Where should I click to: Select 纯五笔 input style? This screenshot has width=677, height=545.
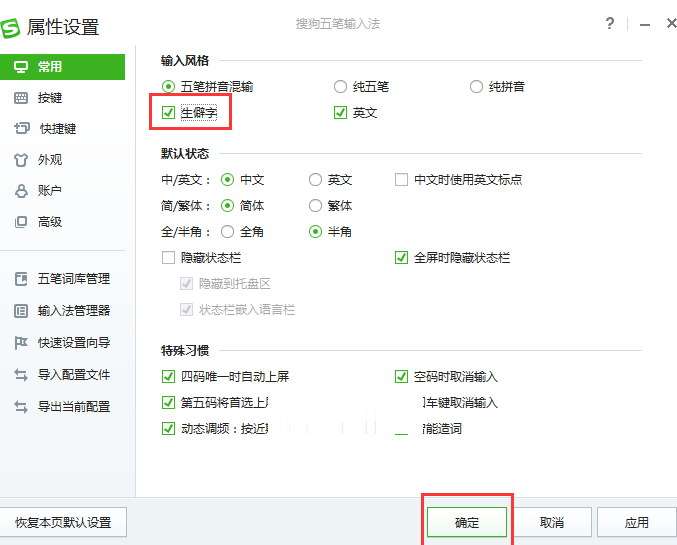click(x=340, y=87)
